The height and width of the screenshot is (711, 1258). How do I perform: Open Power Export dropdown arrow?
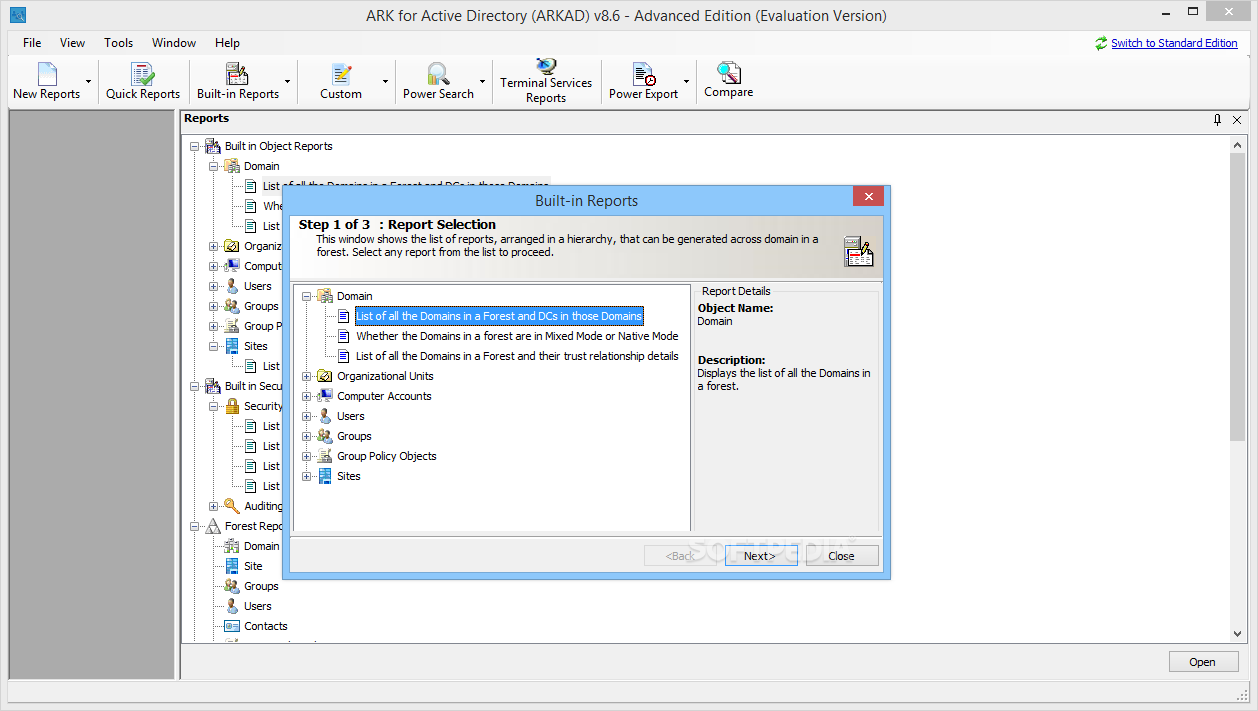tap(686, 82)
